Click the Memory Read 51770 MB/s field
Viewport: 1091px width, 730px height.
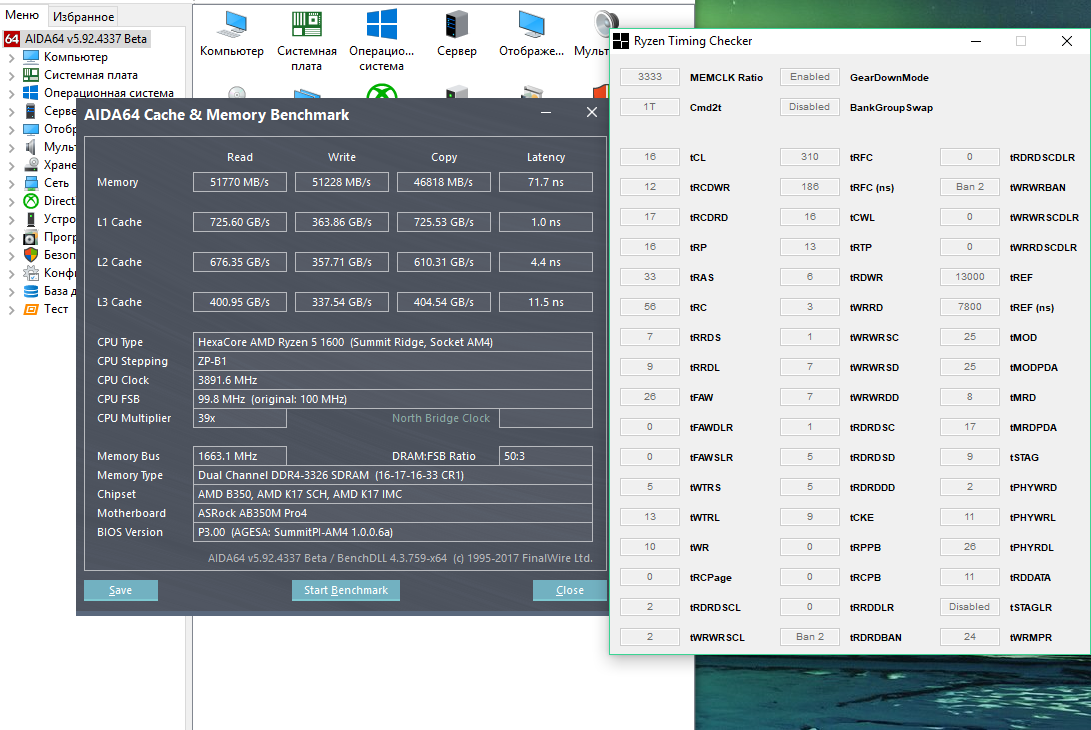tap(240, 182)
